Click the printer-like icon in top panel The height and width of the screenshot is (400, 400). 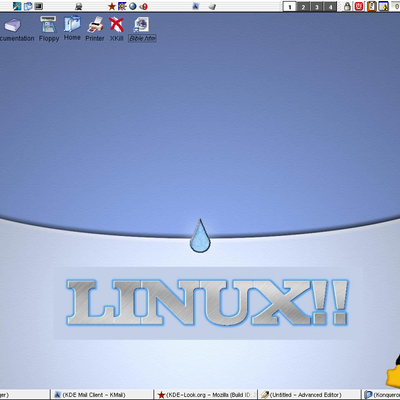[79, 6]
